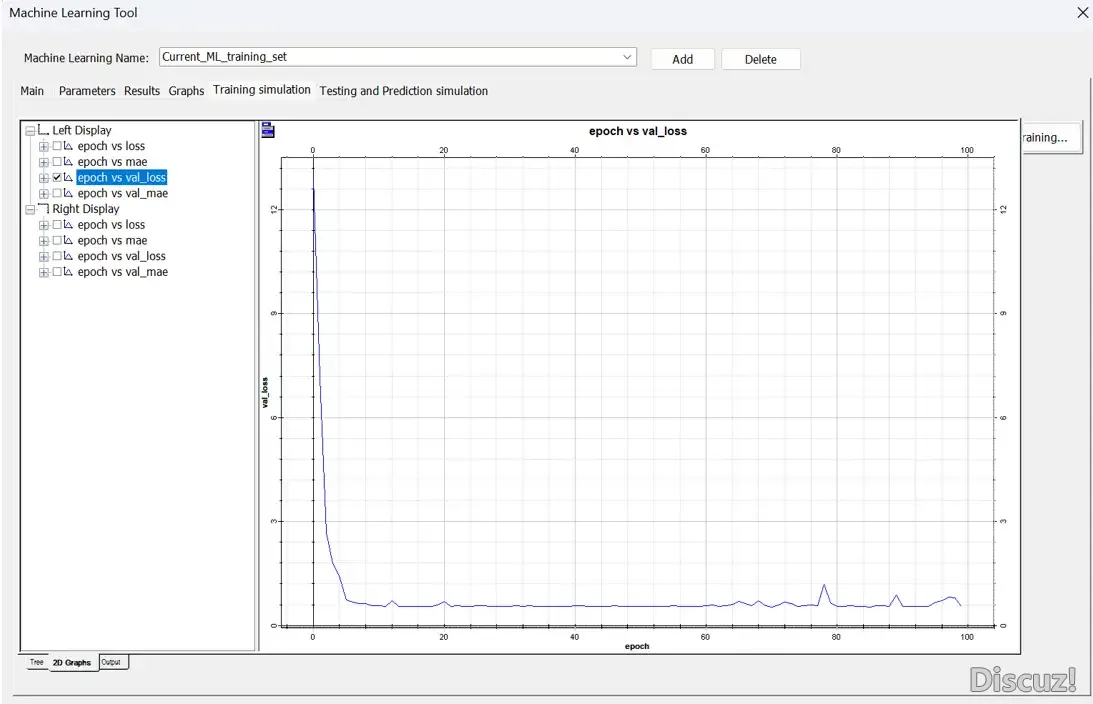Expand Left Display epoch vs val_loss node

click(44, 178)
